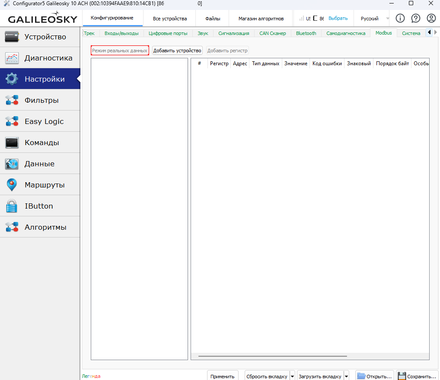Click the Применить button

pos(223,376)
